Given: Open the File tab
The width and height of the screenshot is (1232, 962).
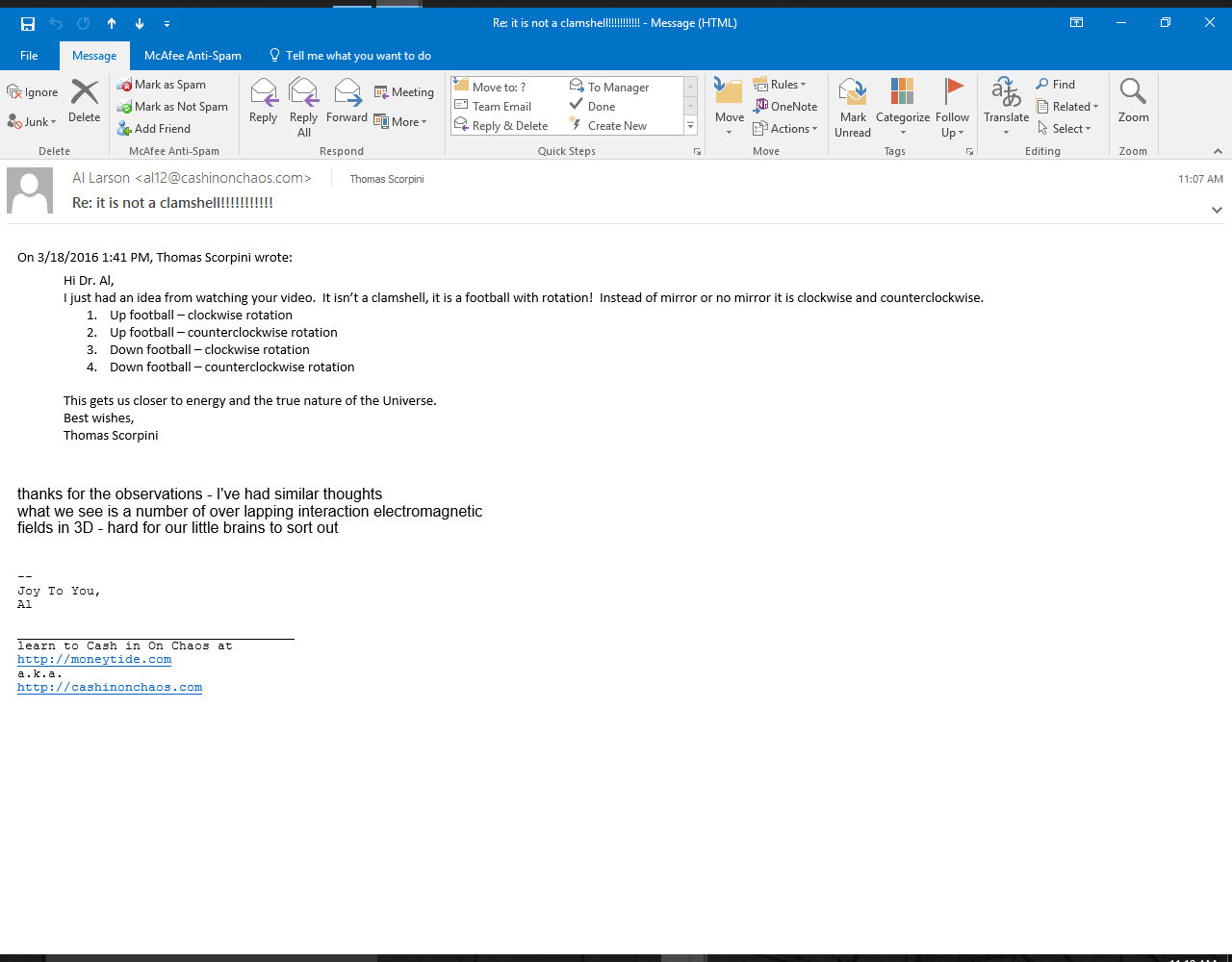Looking at the screenshot, I should 29,56.
